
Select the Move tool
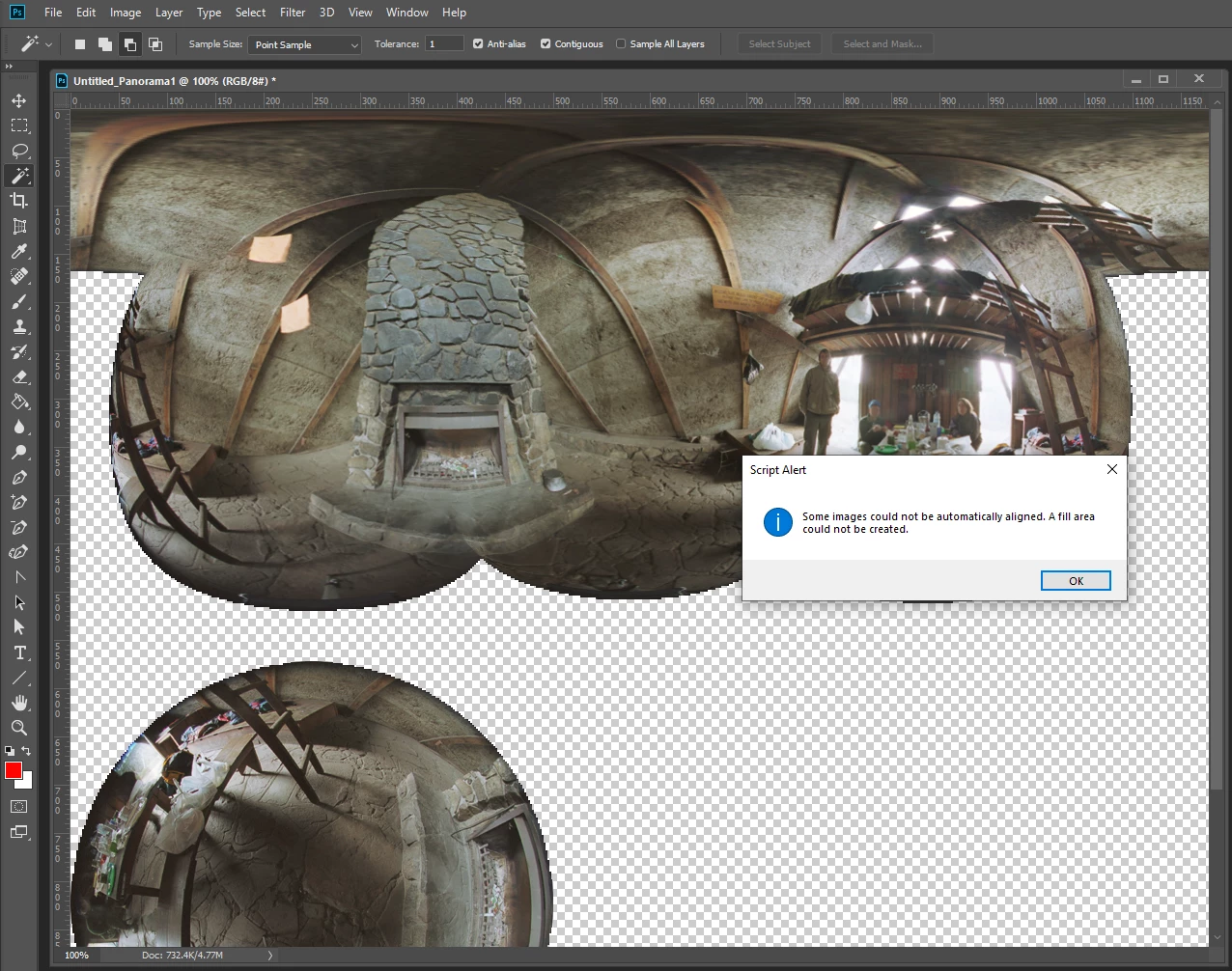(x=19, y=100)
